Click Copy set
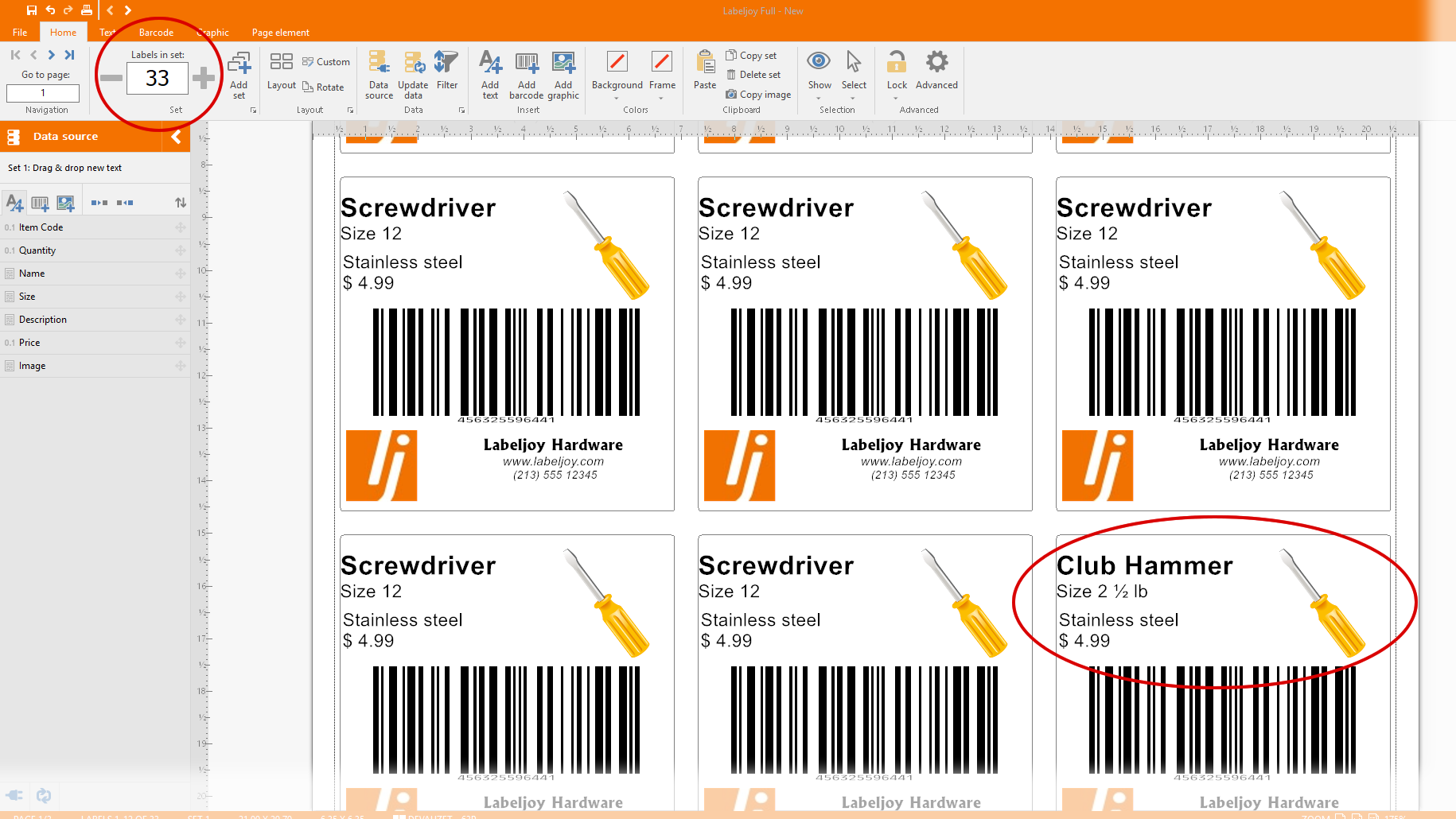1456x819 pixels. pyautogui.click(x=751, y=56)
